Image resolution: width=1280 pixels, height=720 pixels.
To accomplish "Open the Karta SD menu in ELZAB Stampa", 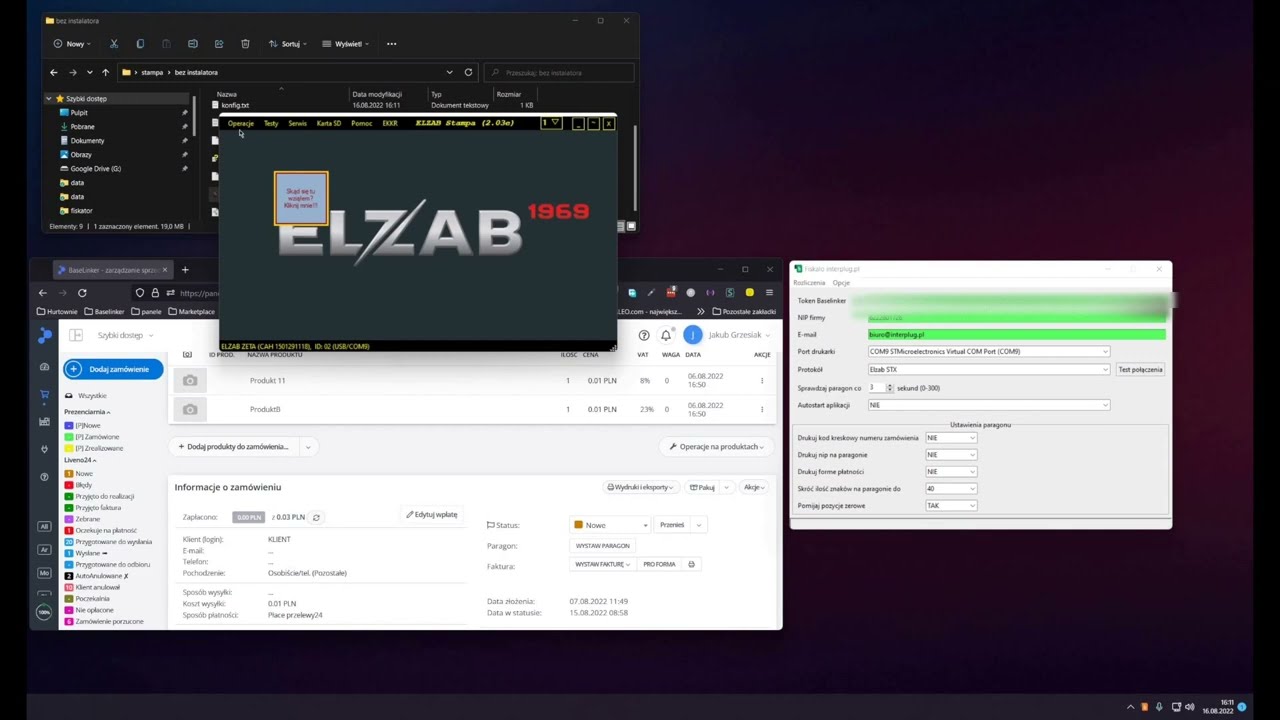I will [329, 123].
